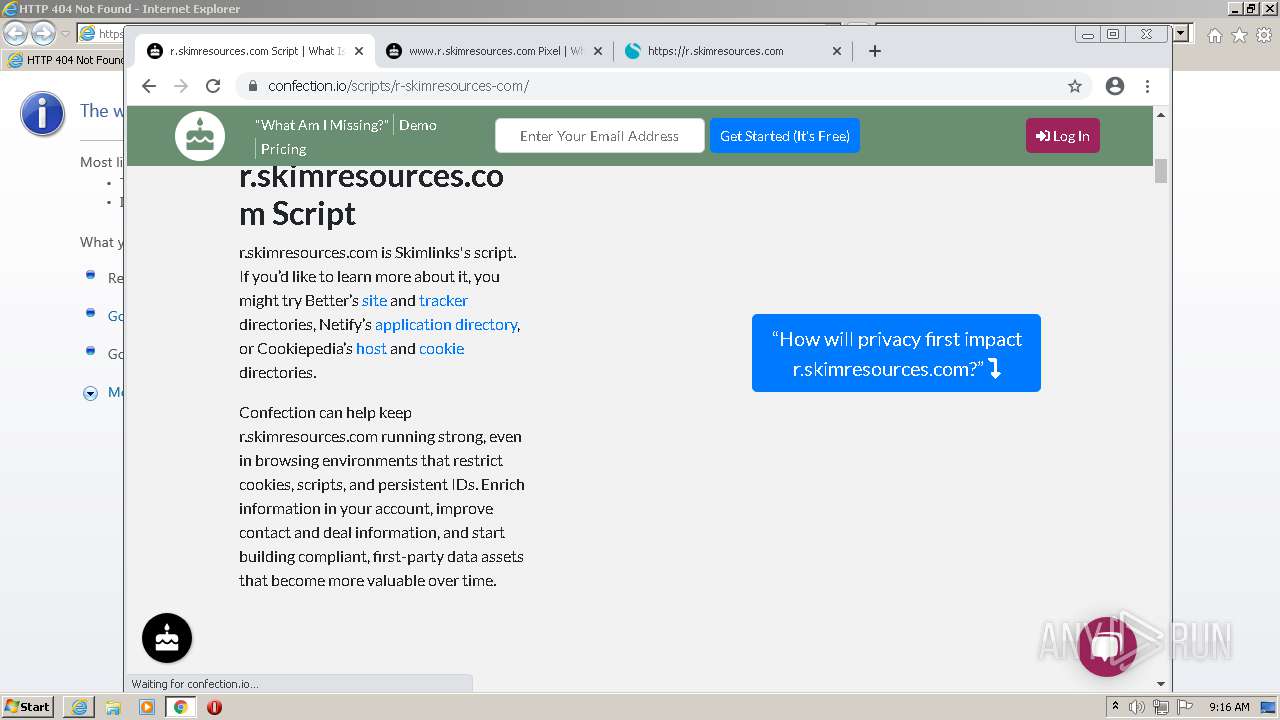Open Cookiepedia's cookie directory link
This screenshot has width=1280, height=720.
441,348
